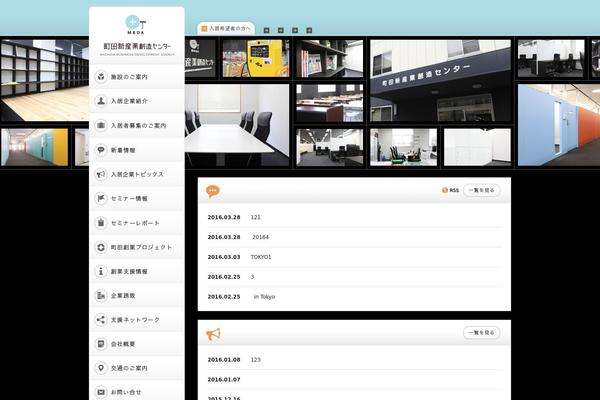Click the orange speech bubble news header icon
600x400 pixels.
click(213, 191)
